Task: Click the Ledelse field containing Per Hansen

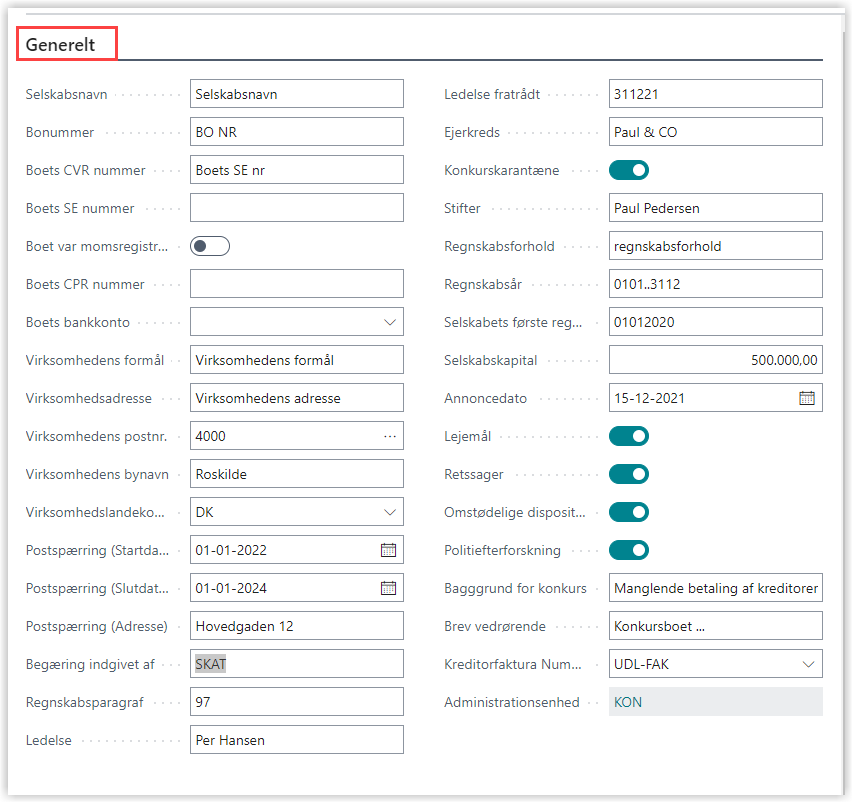Action: [x=296, y=740]
